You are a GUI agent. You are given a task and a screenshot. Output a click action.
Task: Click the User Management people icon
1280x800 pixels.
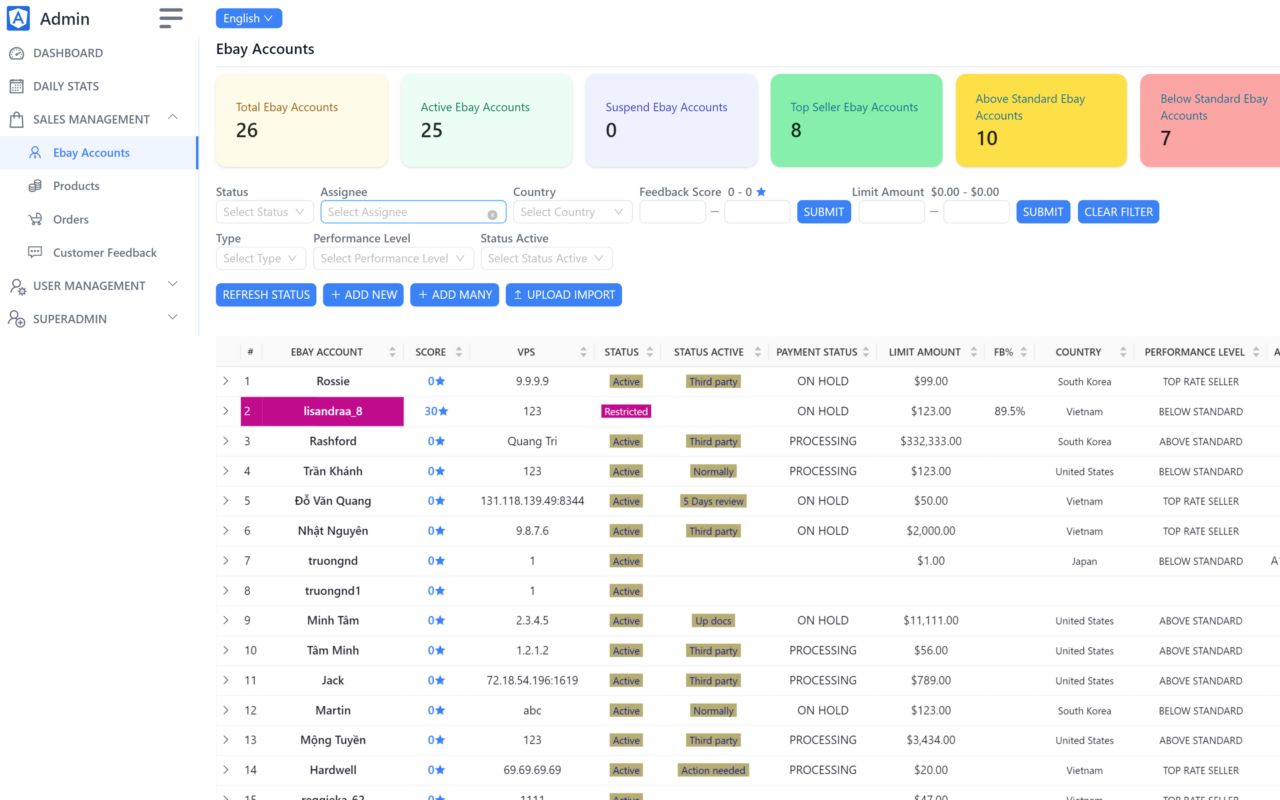point(17,286)
